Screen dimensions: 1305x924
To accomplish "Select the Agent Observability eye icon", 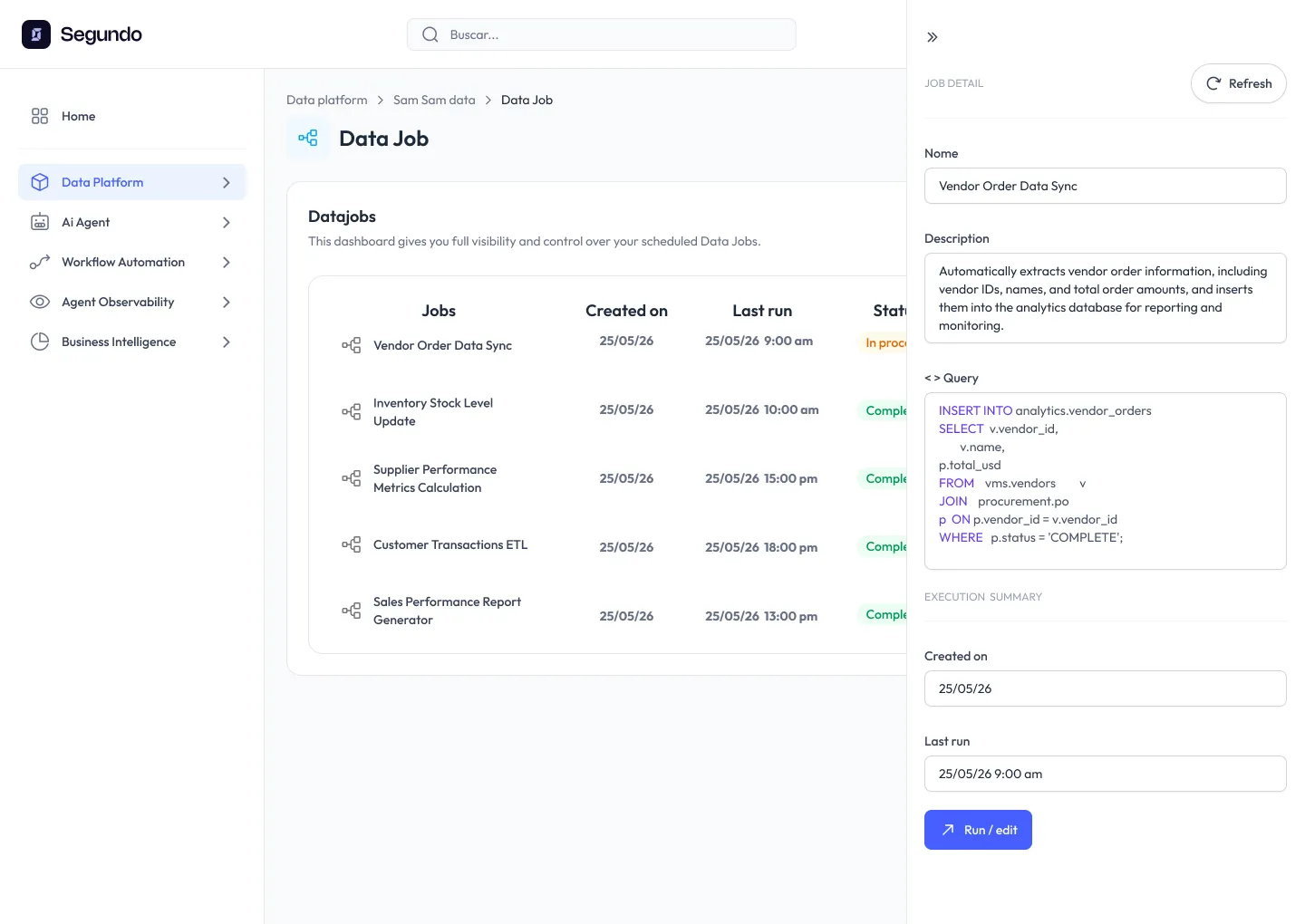I will (39, 302).
